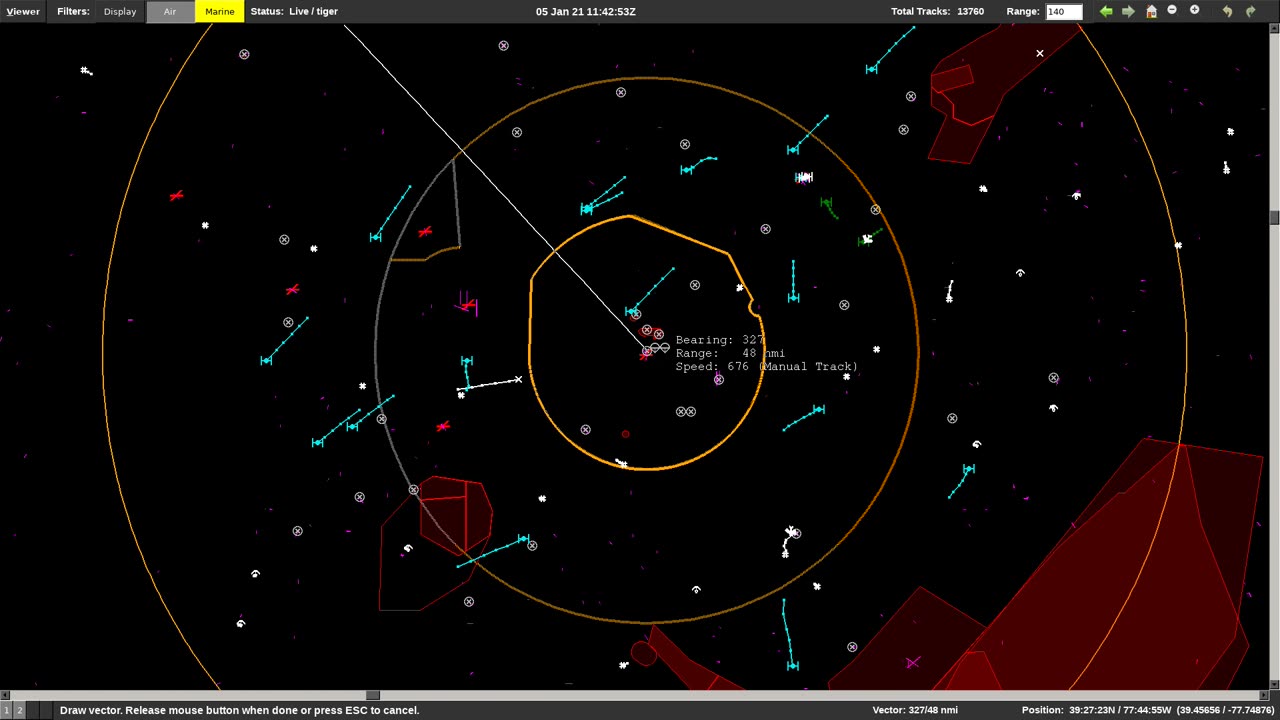1280x720 pixels.
Task: Click the Draw vector status message
Action: coord(239,710)
